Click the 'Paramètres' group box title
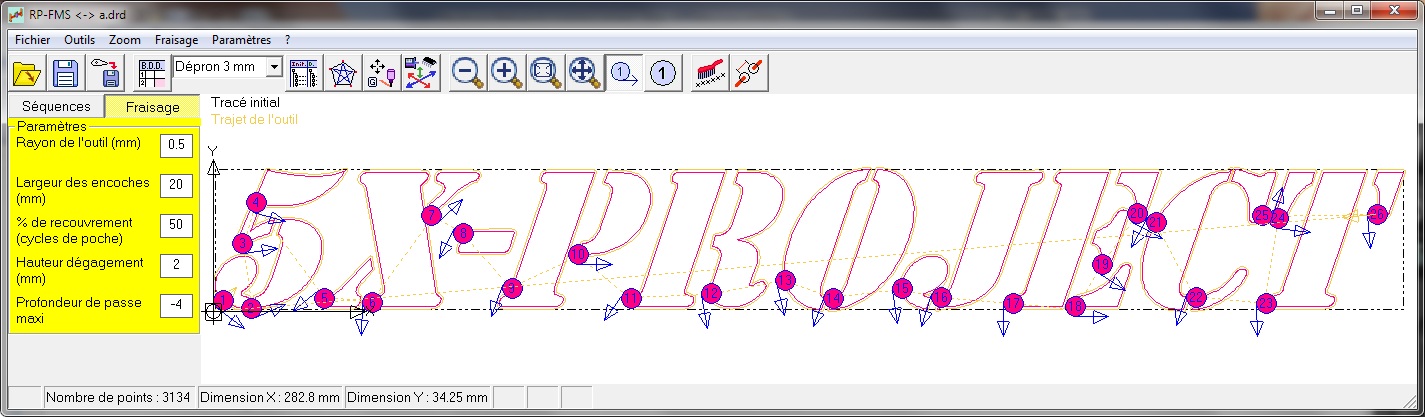Viewport: 1425px width, 417px height. (x=52, y=127)
